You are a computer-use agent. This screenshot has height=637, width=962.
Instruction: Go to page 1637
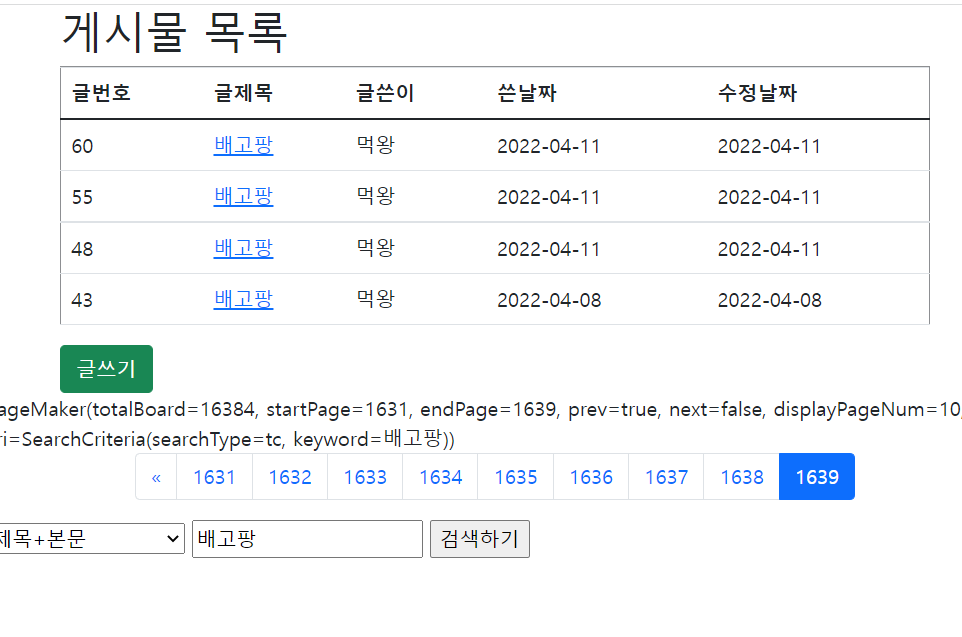666,477
